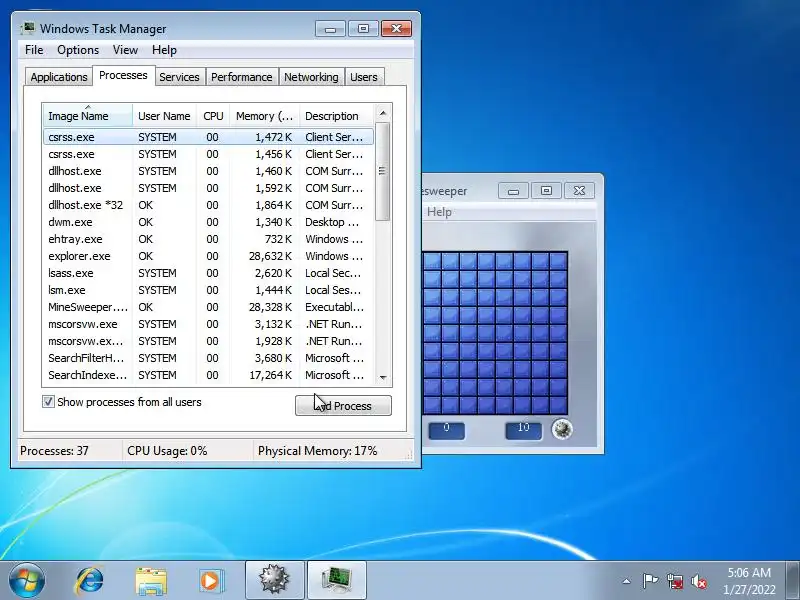Toggle Show processes from all users
Viewport: 800px width, 600px height.
48,402
